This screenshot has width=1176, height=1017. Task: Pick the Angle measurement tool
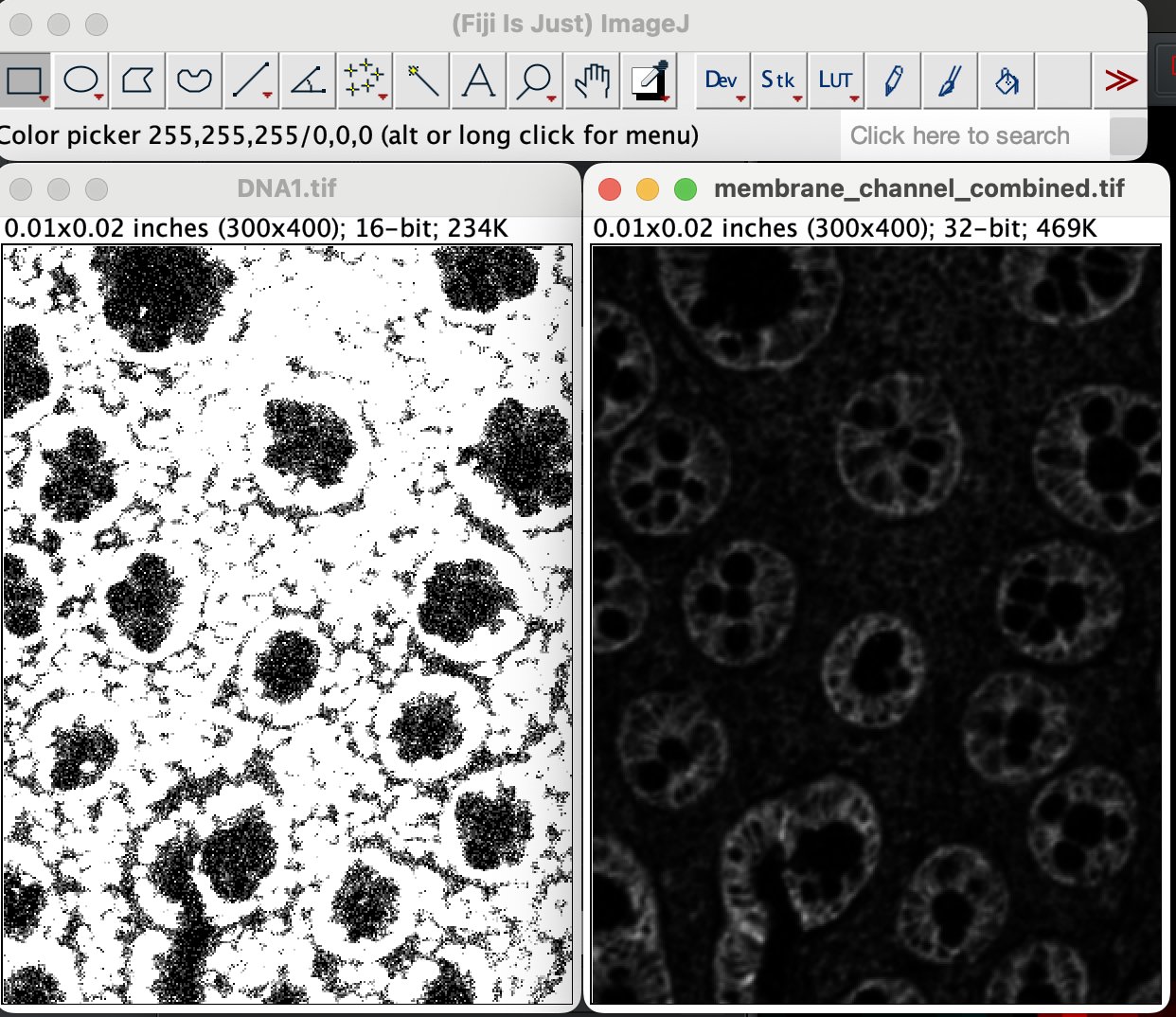(309, 80)
